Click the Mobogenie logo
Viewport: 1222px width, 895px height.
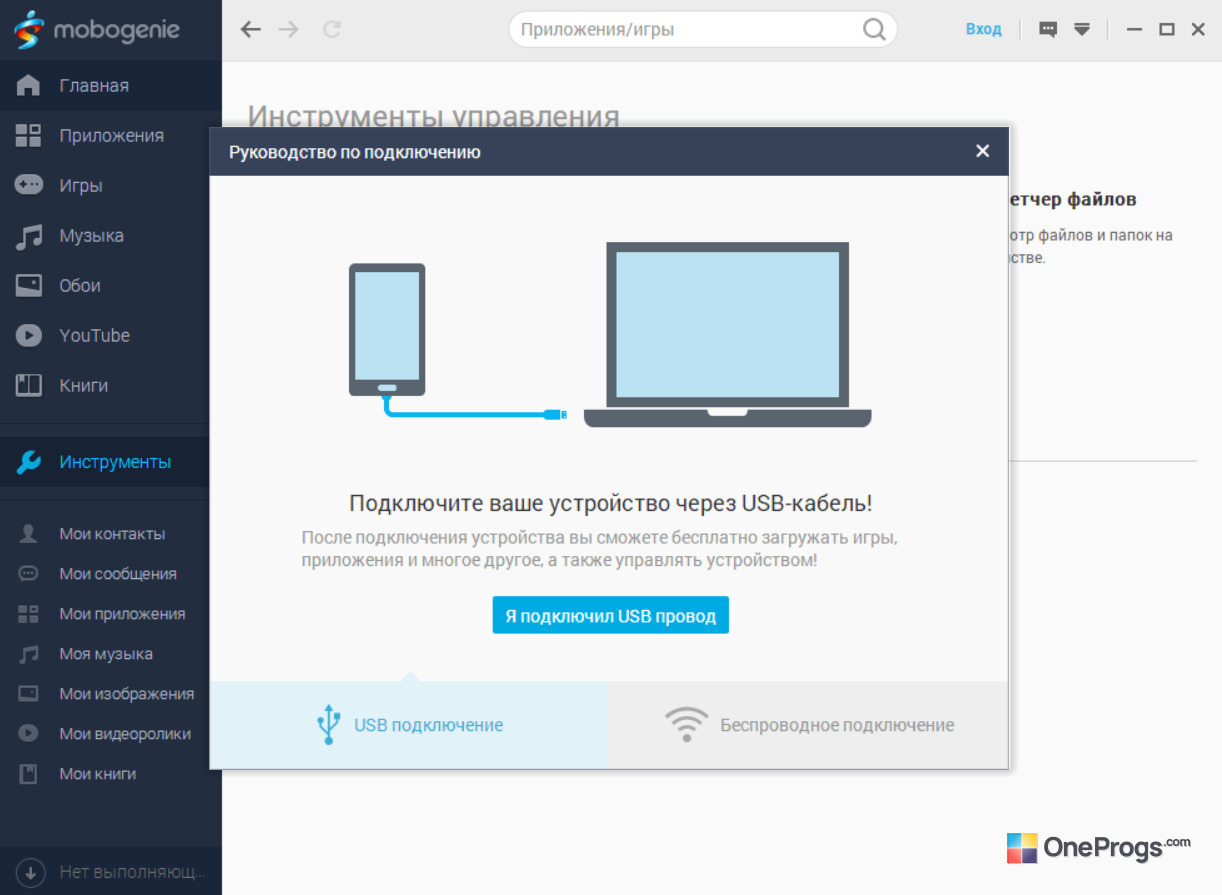point(97,29)
